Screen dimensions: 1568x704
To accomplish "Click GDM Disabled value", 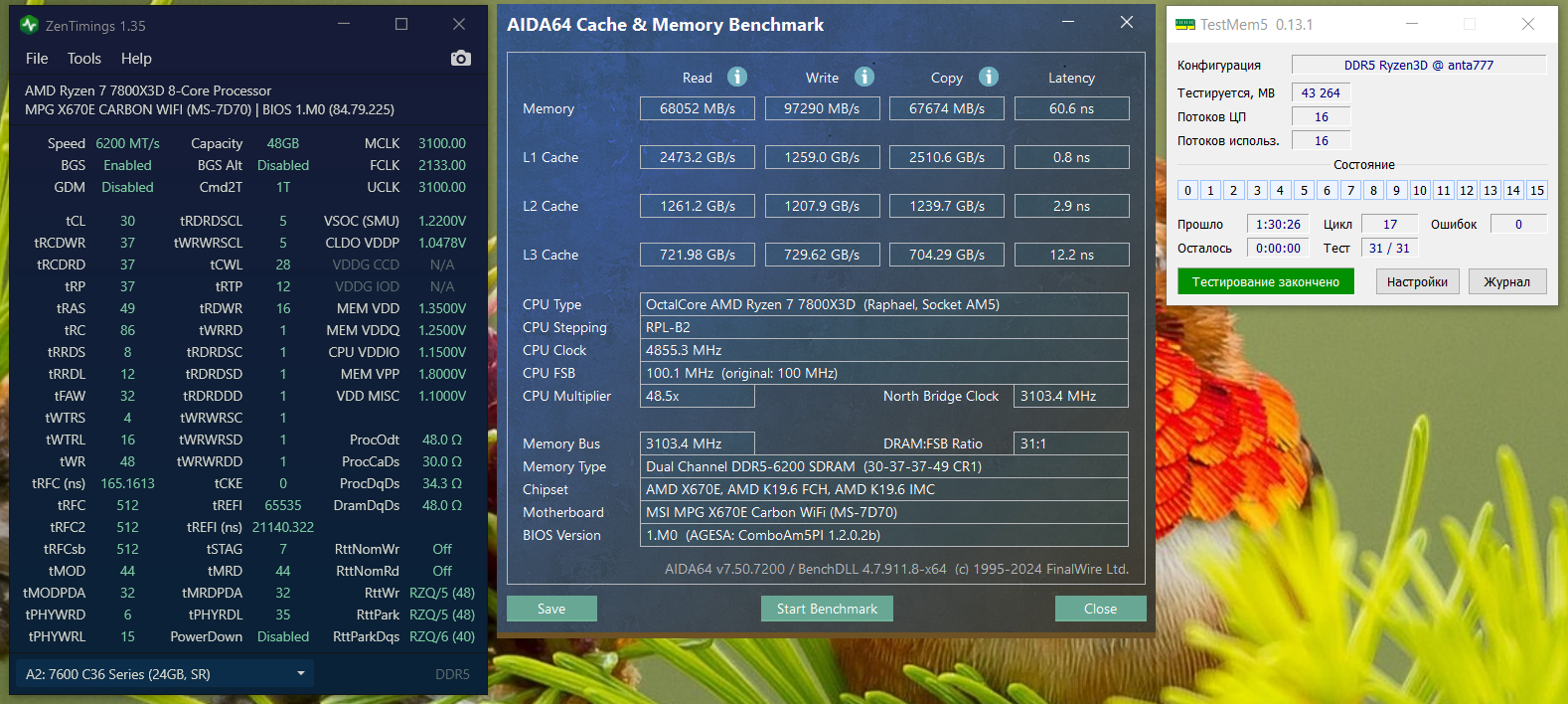I will pos(127,187).
